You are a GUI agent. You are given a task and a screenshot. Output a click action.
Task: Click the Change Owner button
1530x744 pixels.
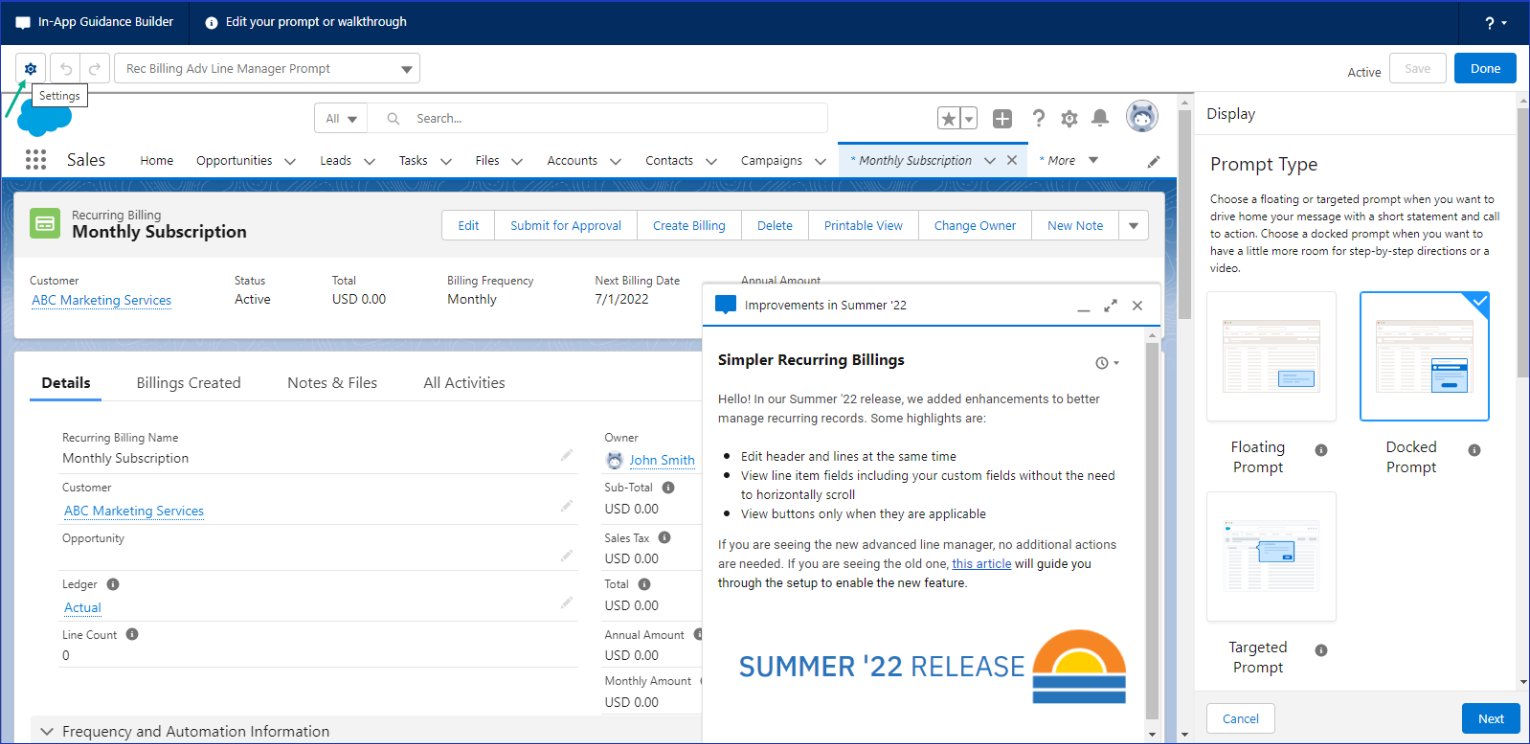975,226
